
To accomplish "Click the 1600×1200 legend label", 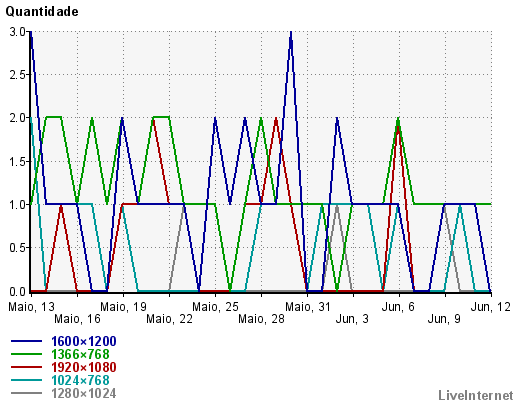I will [84, 341].
